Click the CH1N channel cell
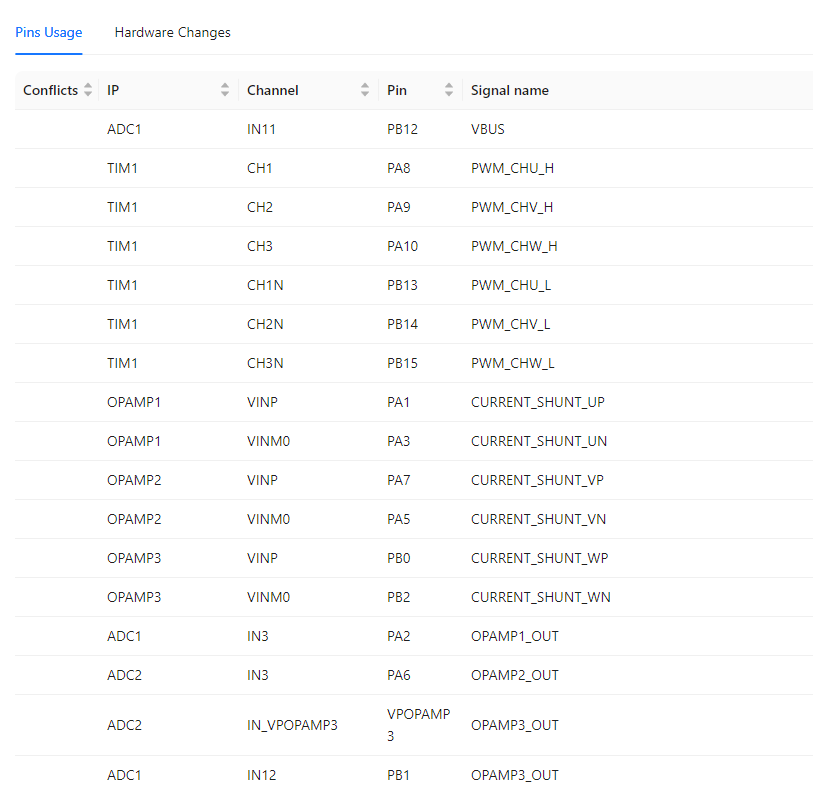 click(265, 285)
